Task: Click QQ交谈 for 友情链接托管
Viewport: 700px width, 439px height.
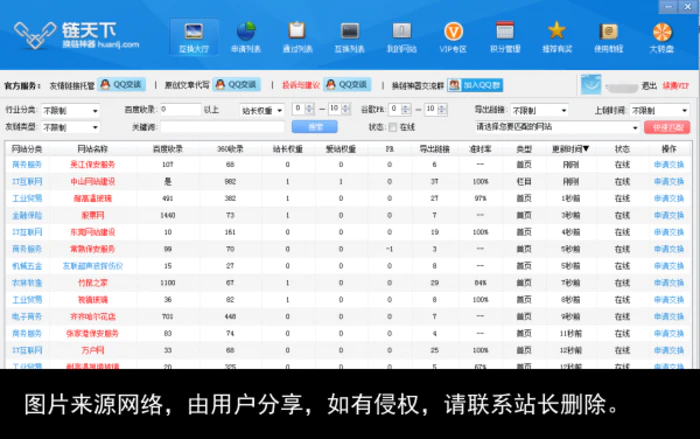Action: point(121,84)
